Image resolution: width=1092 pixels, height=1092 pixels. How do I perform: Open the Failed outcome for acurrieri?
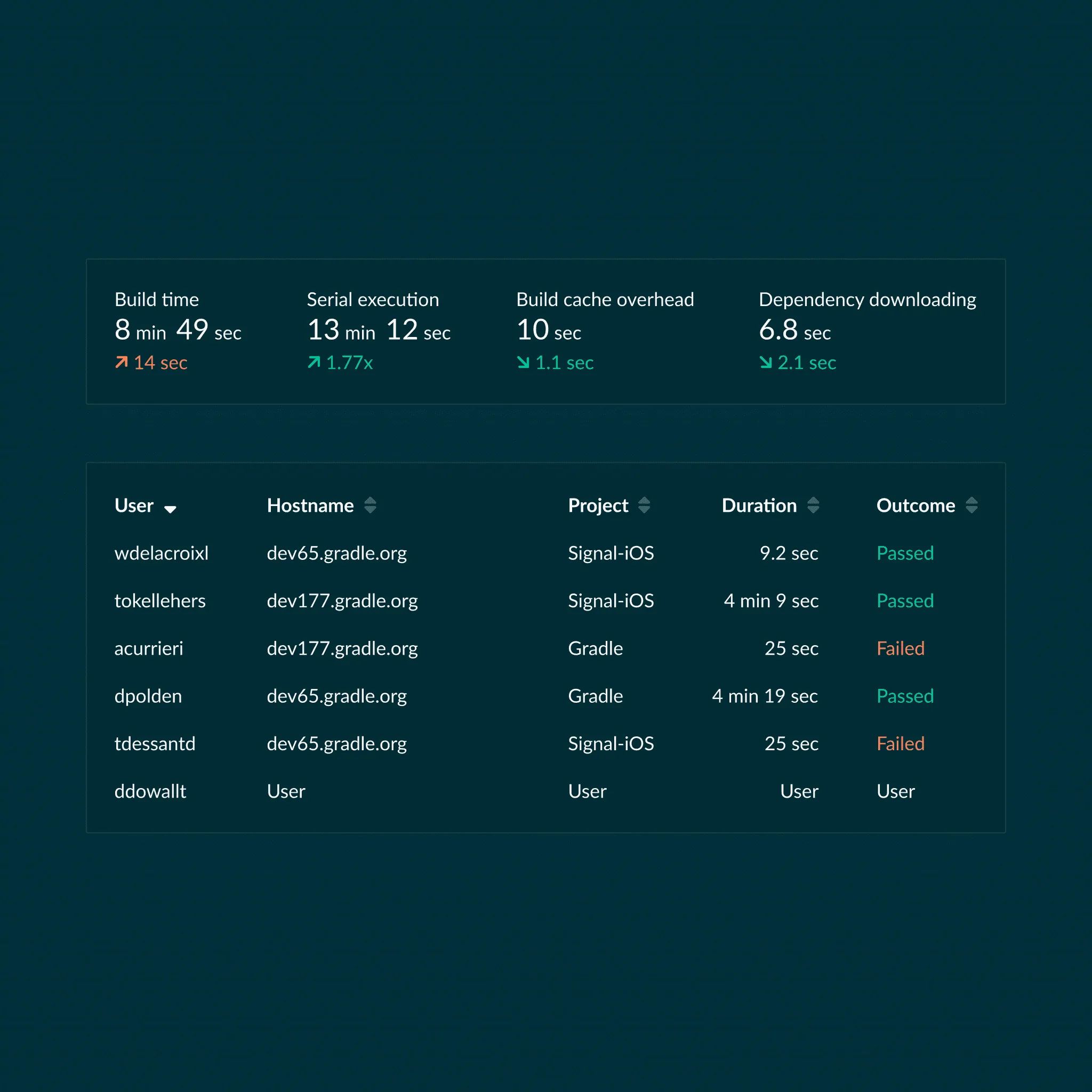pos(901,648)
